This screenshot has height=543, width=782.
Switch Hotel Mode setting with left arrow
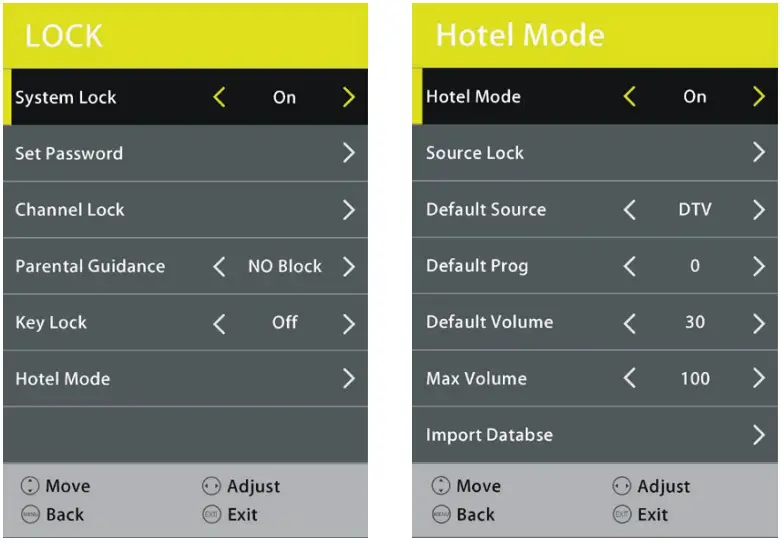pyautogui.click(x=629, y=97)
